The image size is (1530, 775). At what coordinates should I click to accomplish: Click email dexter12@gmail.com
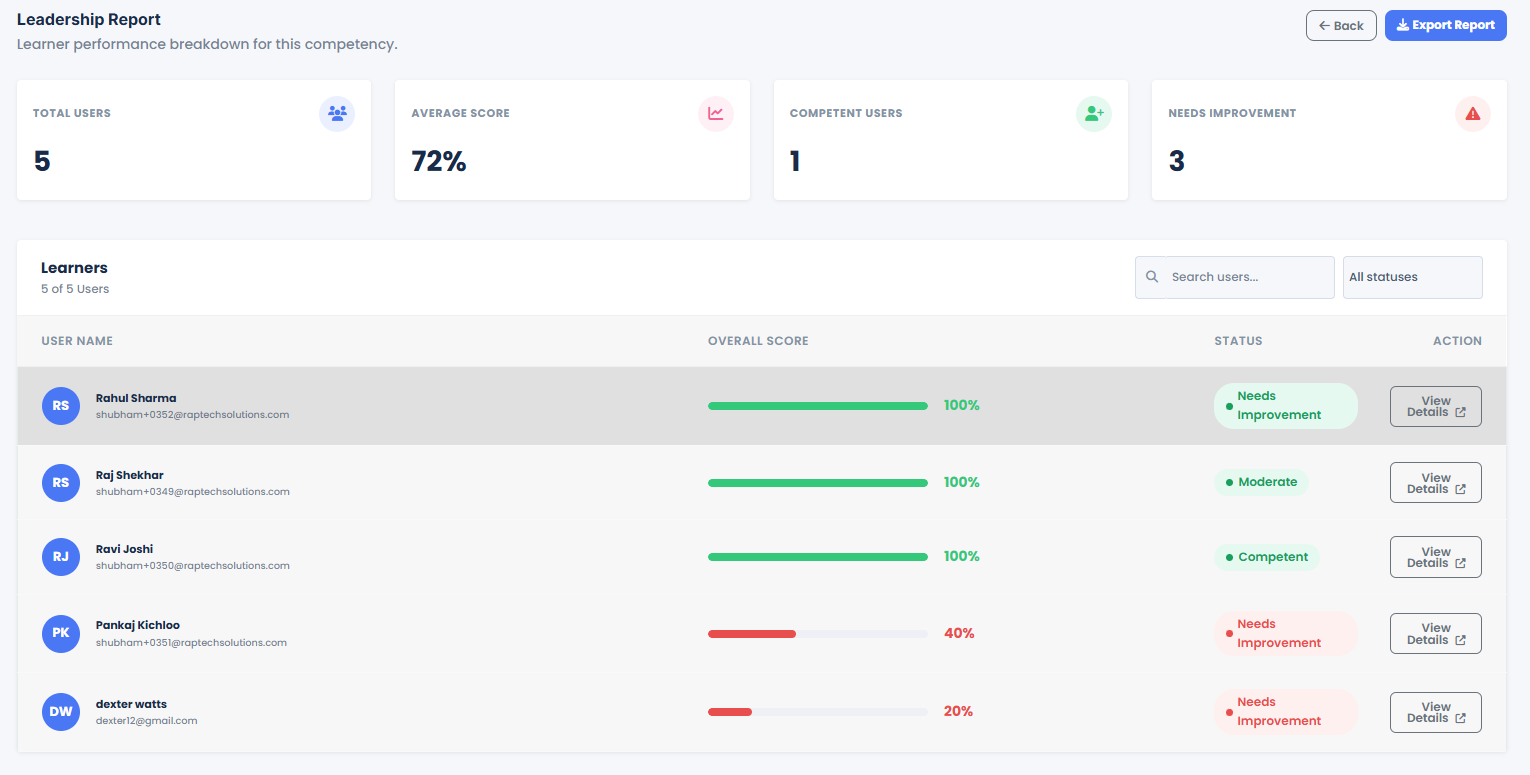click(147, 721)
